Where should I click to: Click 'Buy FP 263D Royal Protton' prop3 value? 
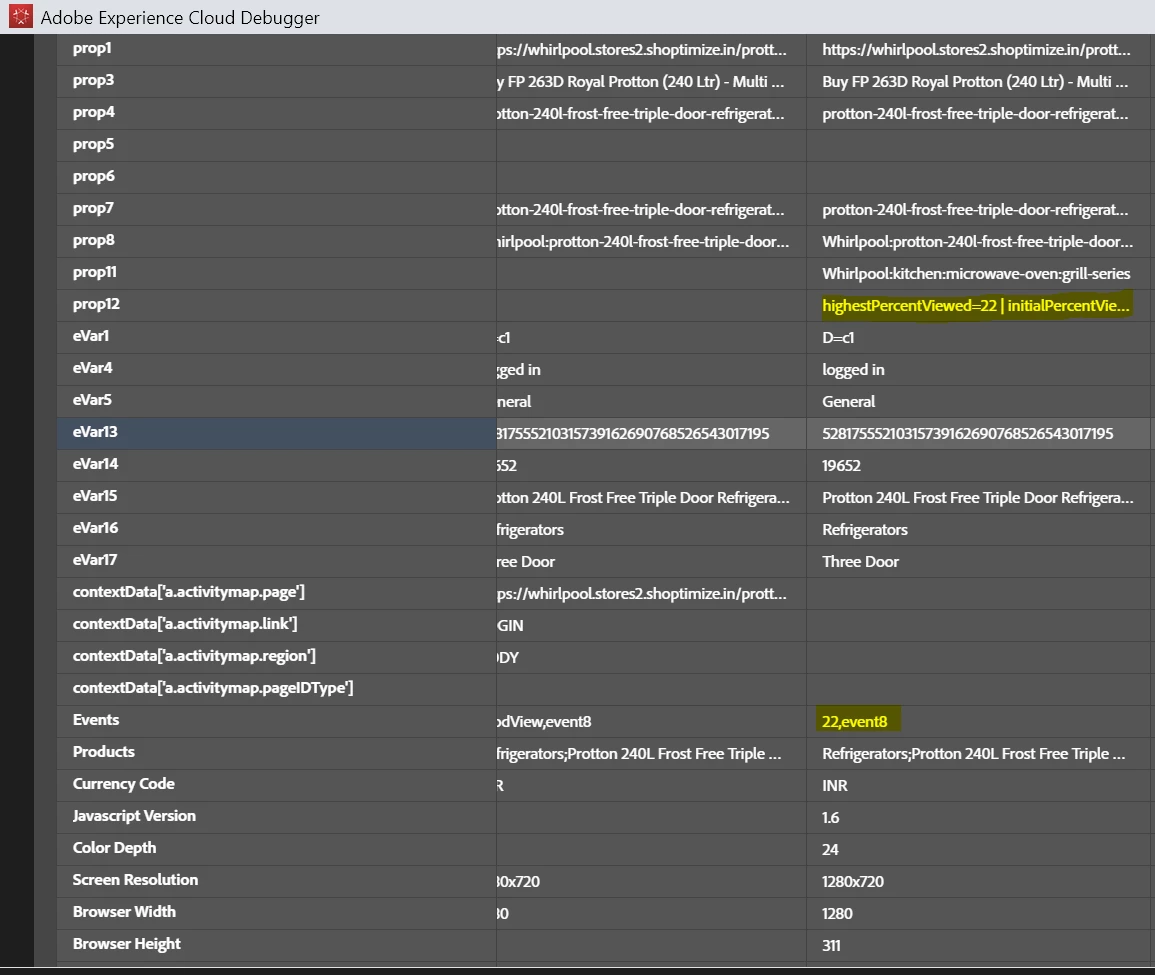(x=975, y=82)
